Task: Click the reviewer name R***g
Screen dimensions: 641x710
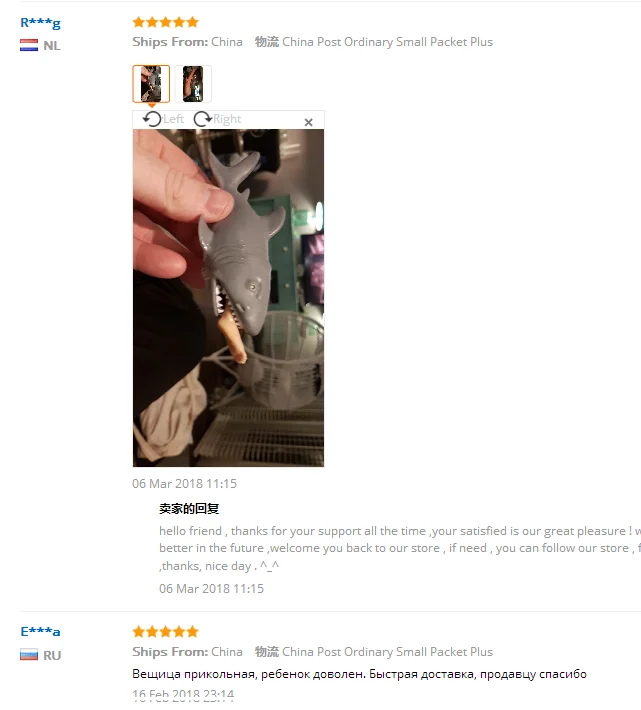Action: [x=40, y=23]
